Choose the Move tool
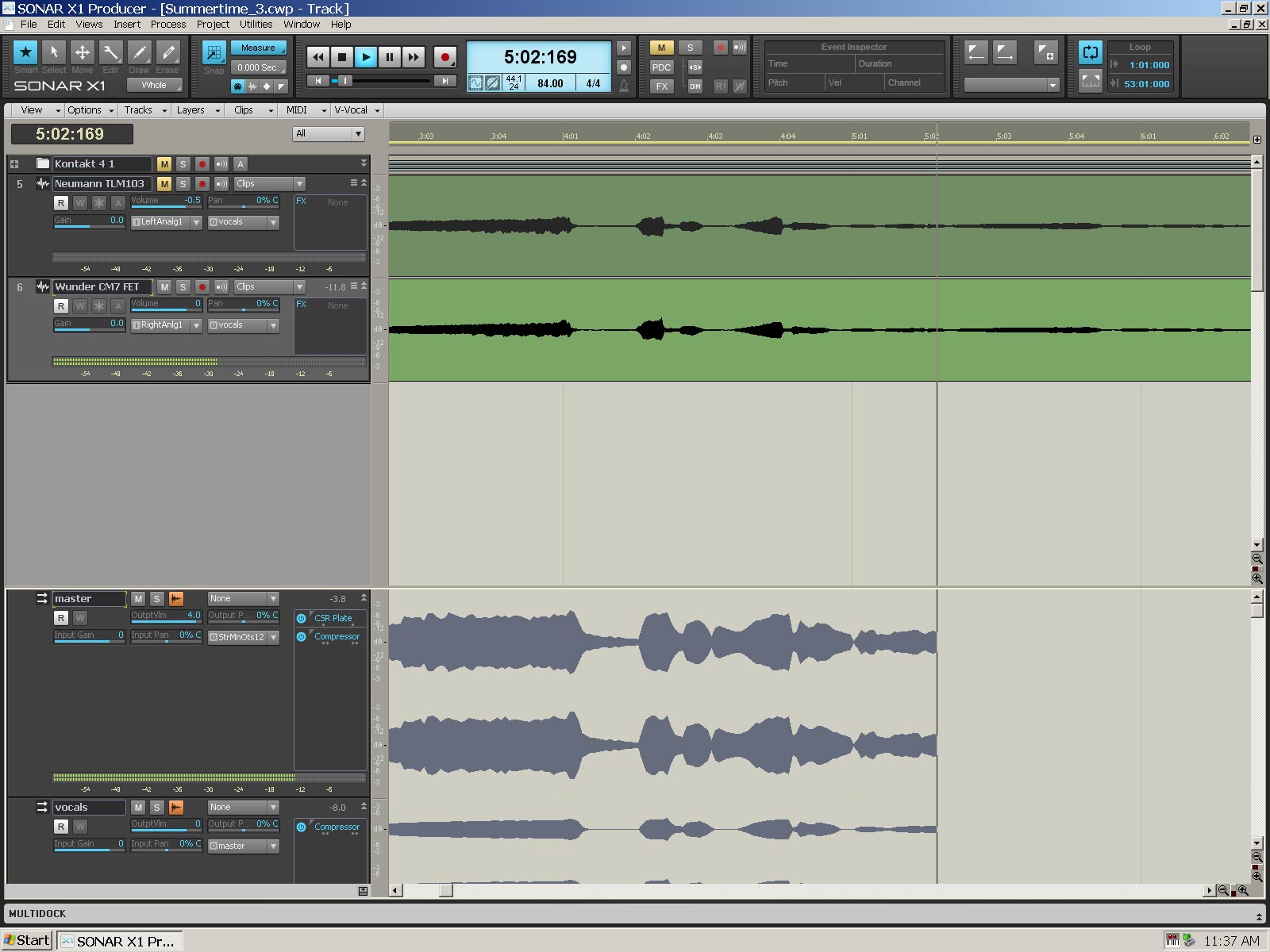 pos(82,53)
